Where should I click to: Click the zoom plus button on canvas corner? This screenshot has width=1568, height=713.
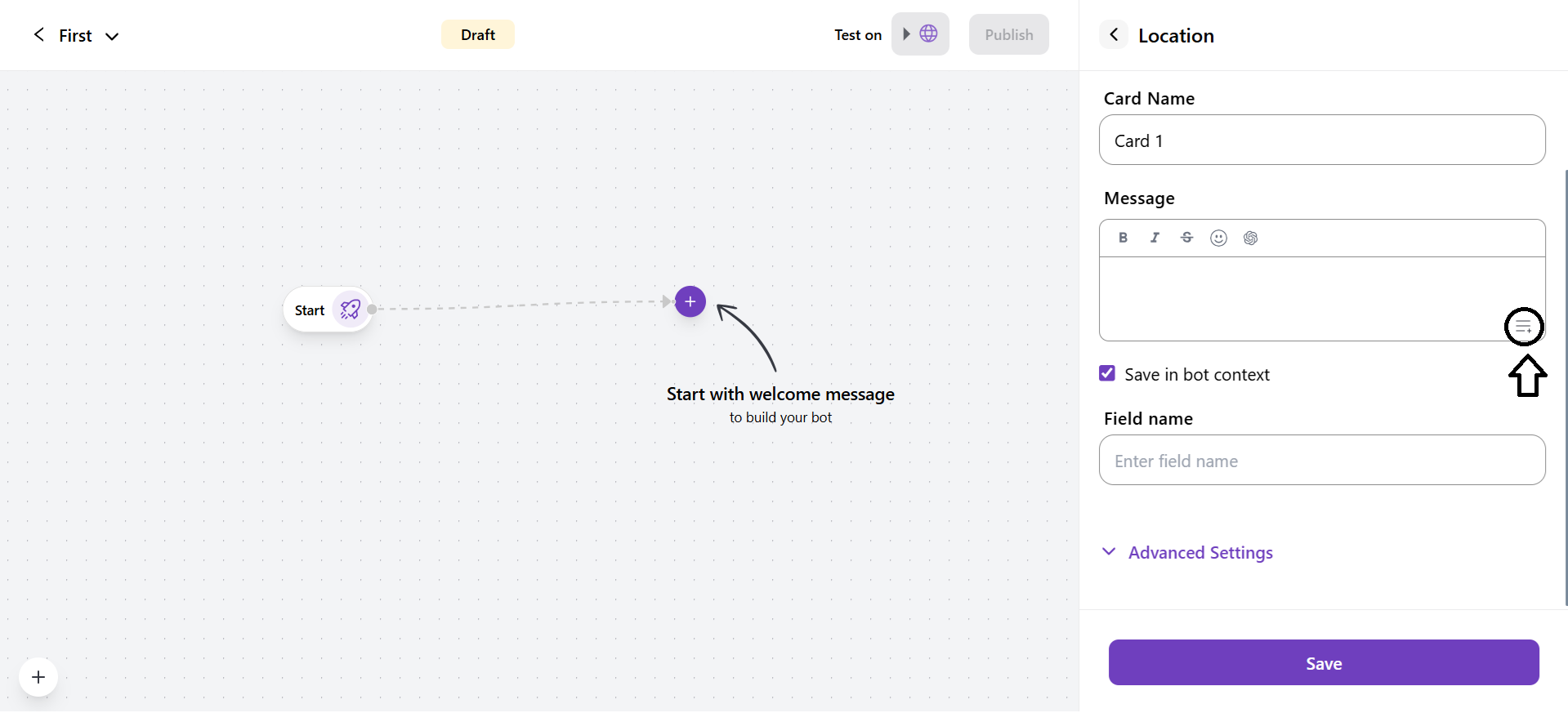(38, 677)
